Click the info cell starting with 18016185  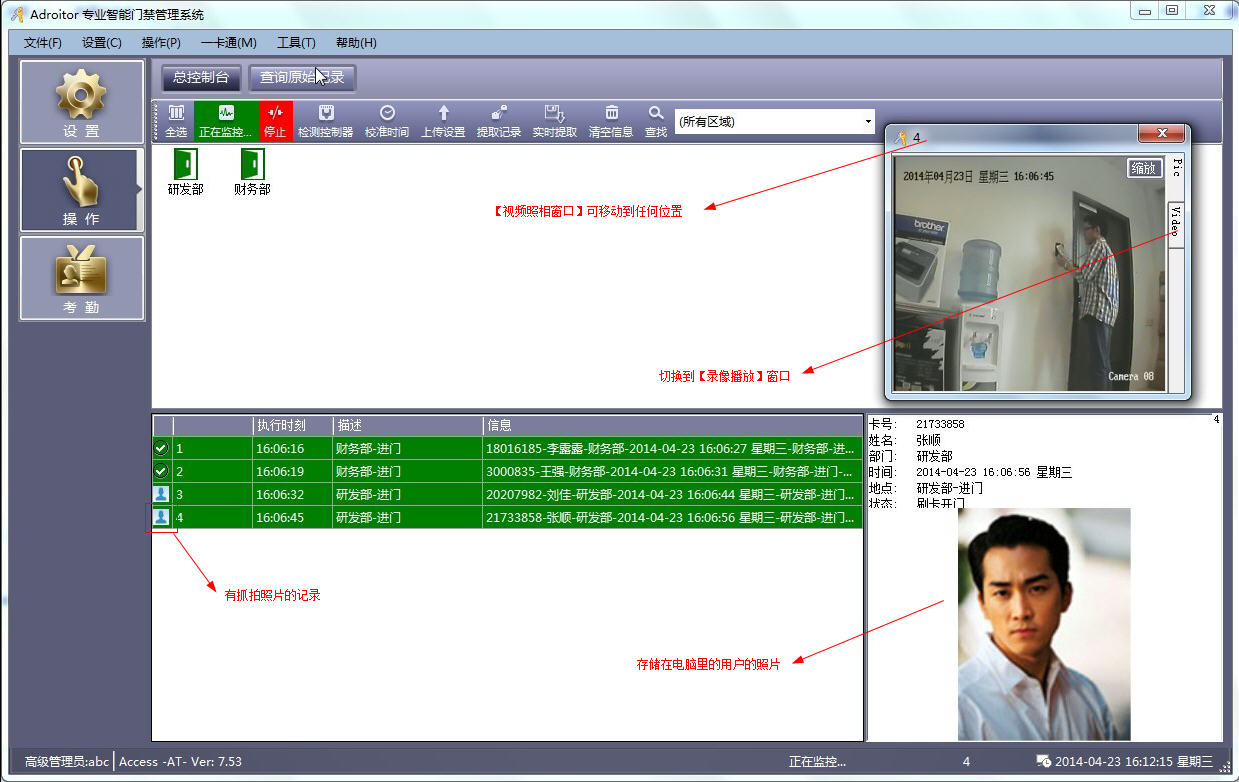click(672, 448)
